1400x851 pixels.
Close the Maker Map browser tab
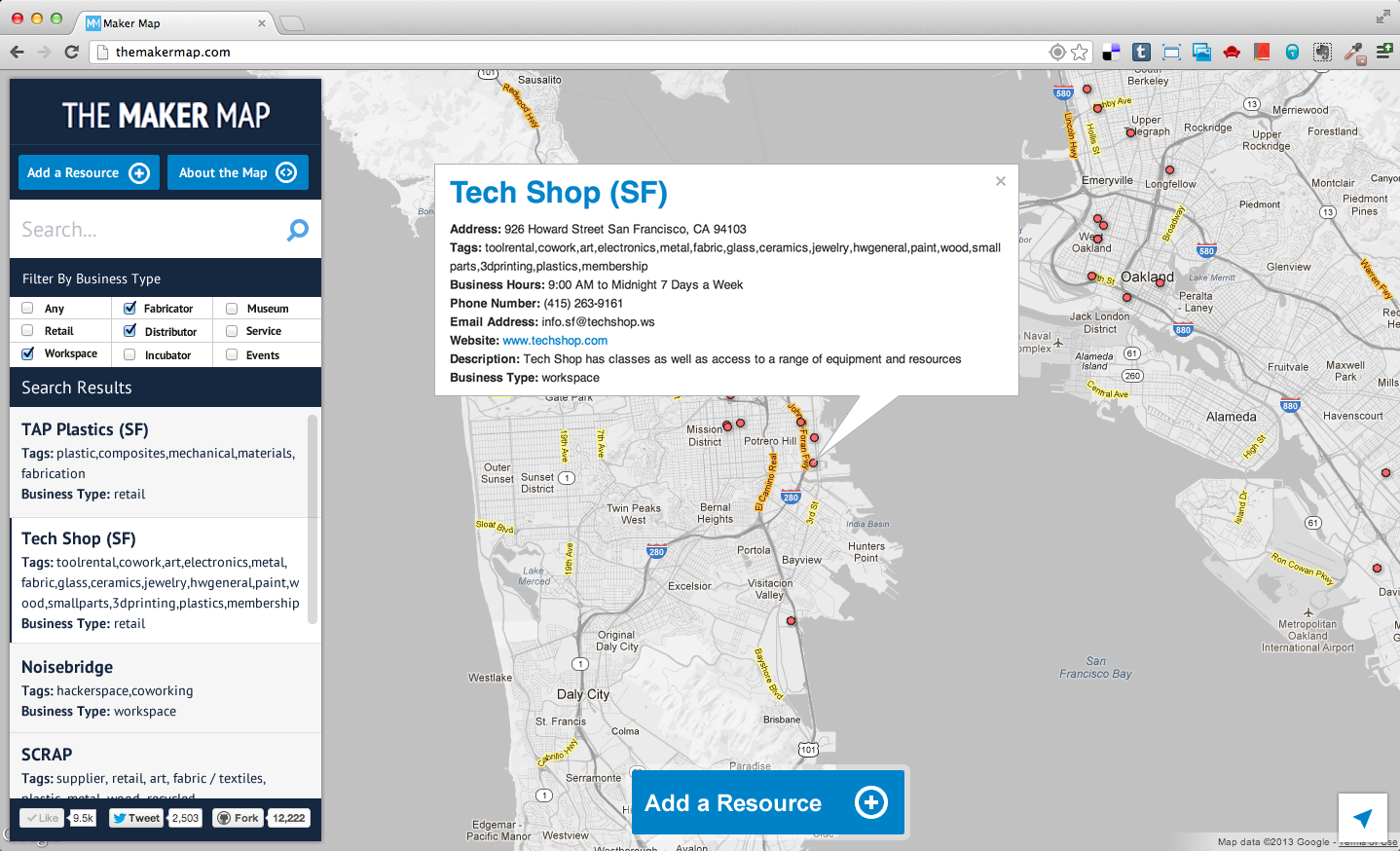point(261,23)
